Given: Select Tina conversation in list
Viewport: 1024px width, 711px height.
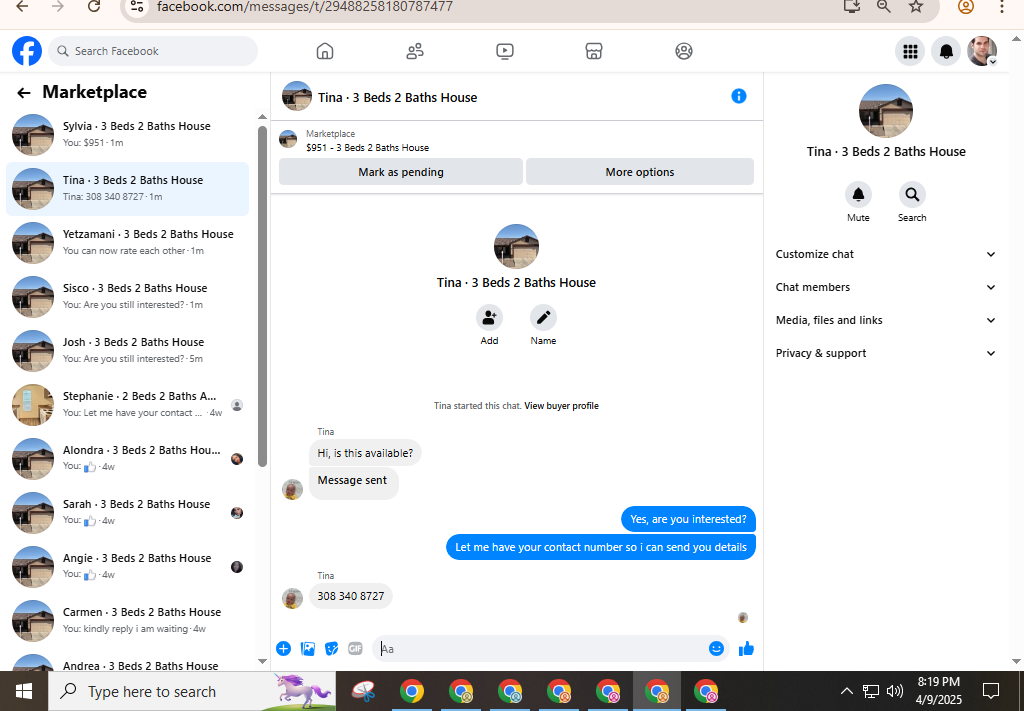Looking at the screenshot, I should tap(127, 189).
